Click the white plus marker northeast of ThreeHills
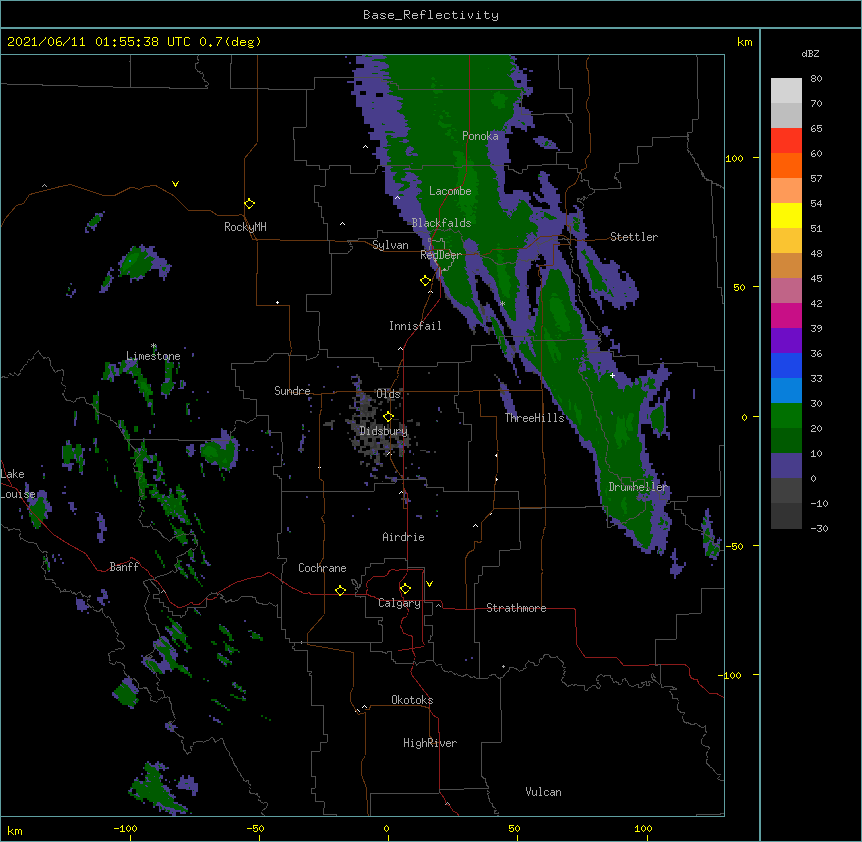This screenshot has height=842, width=862. [612, 375]
